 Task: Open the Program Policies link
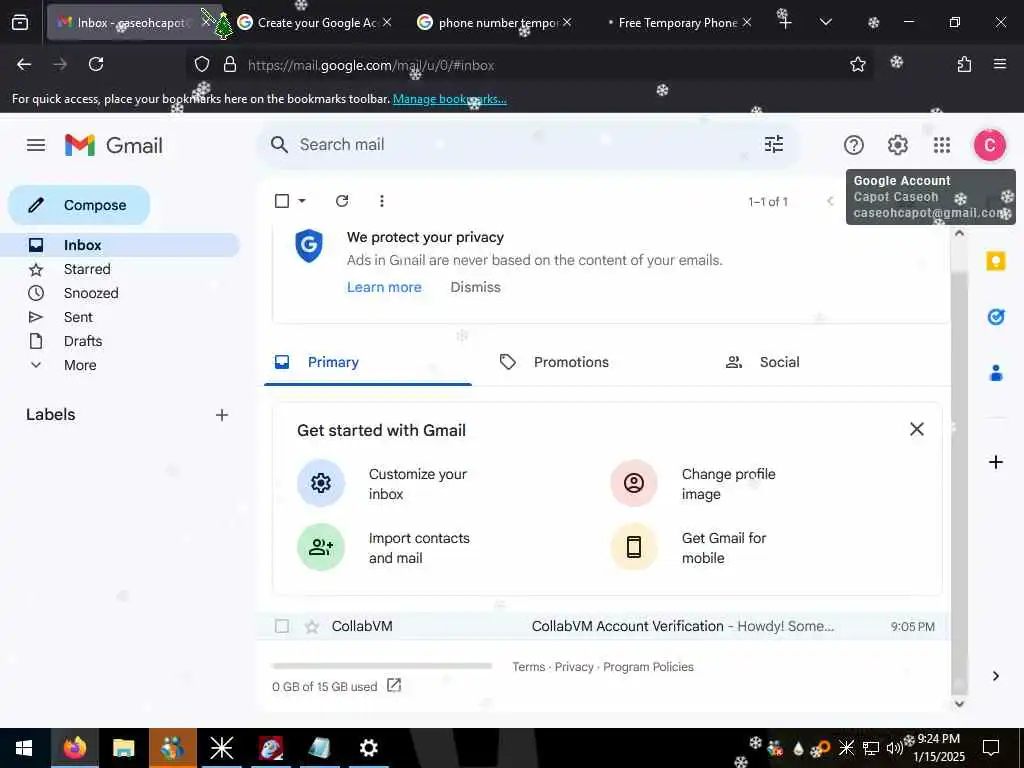[648, 667]
